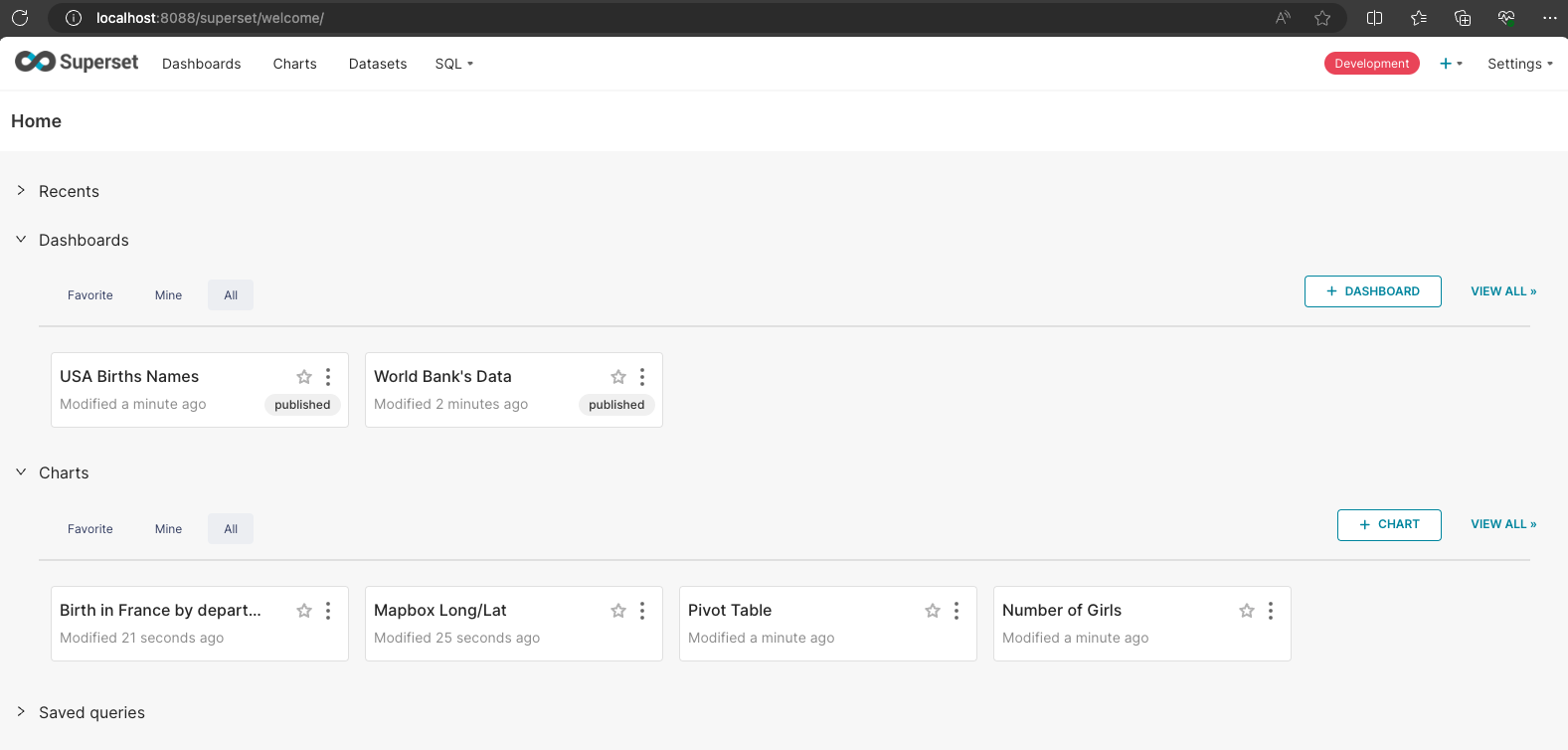This screenshot has height=750, width=1568.
Task: Star the World Bank's Data dashboard
Action: click(618, 377)
